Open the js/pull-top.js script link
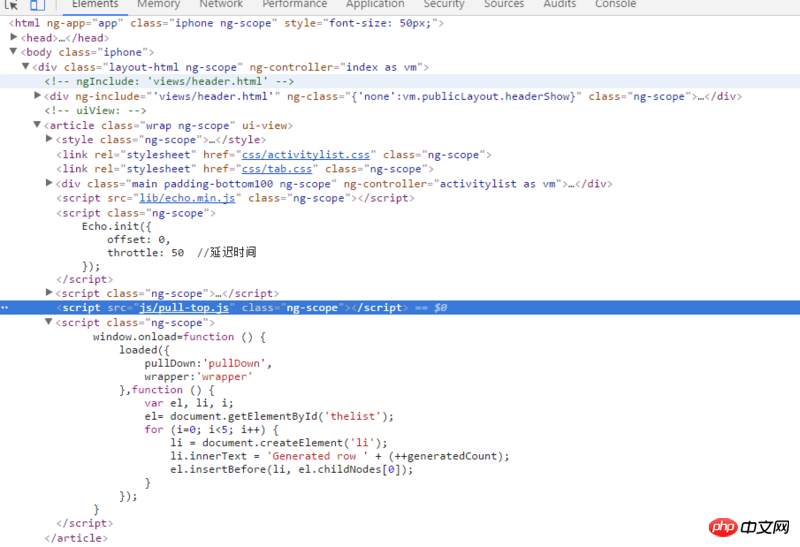 [x=184, y=308]
